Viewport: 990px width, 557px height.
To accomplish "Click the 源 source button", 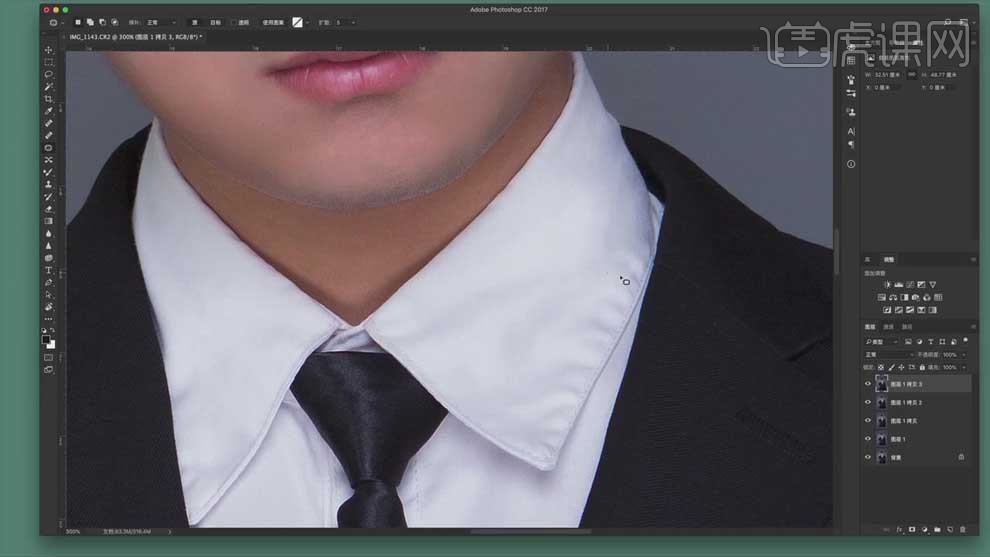I will tap(194, 23).
